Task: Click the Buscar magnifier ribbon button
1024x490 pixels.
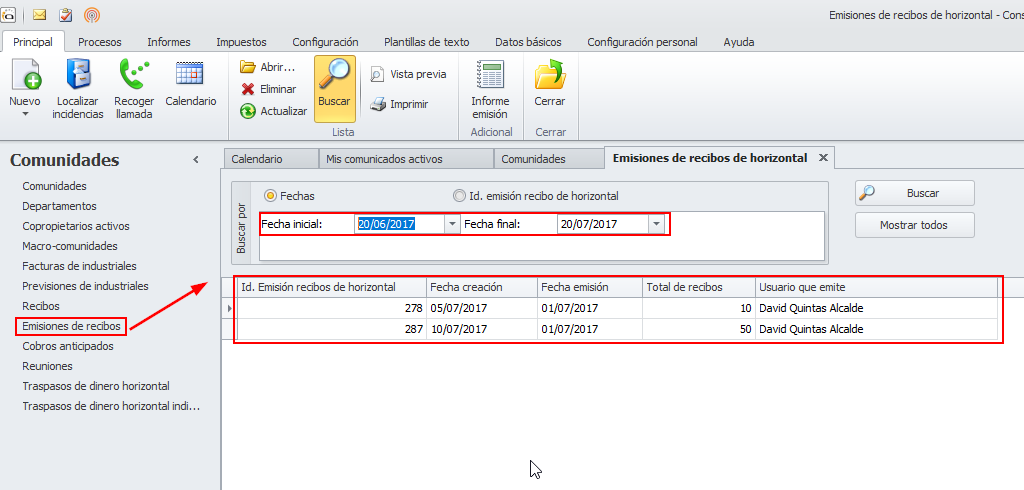Action: coord(334,89)
